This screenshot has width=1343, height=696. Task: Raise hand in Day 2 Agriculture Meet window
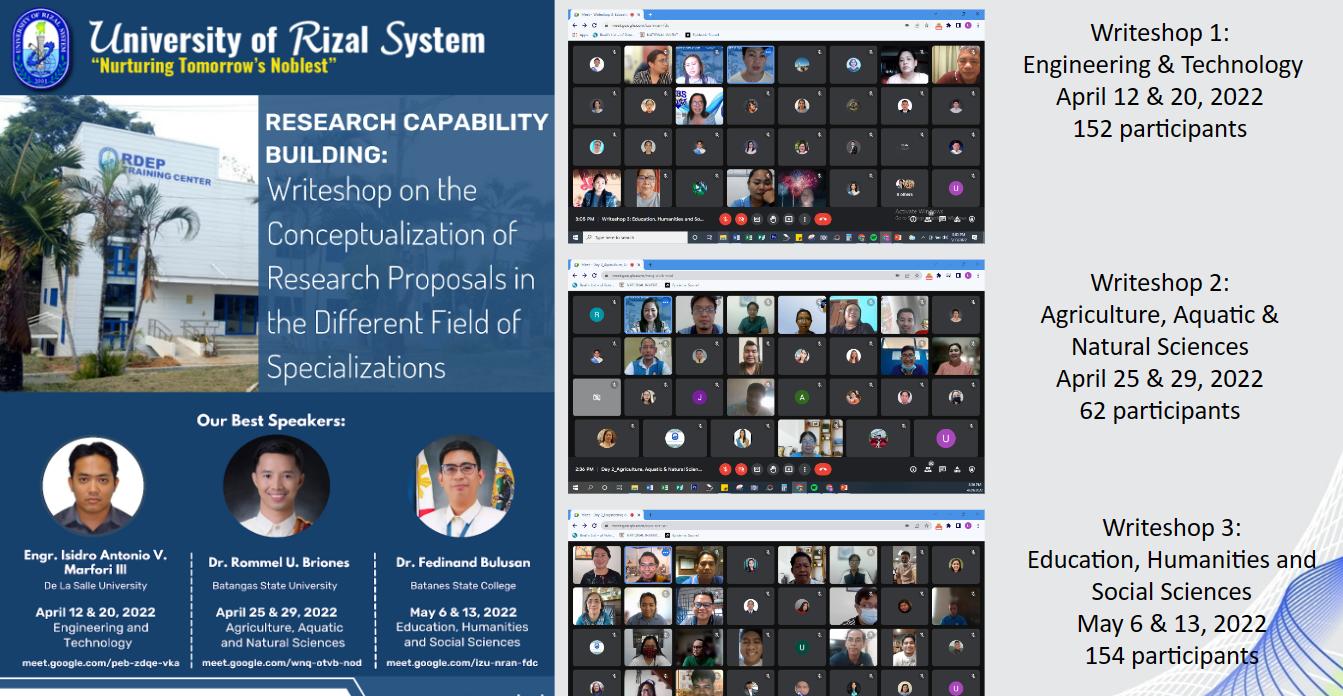(773, 469)
